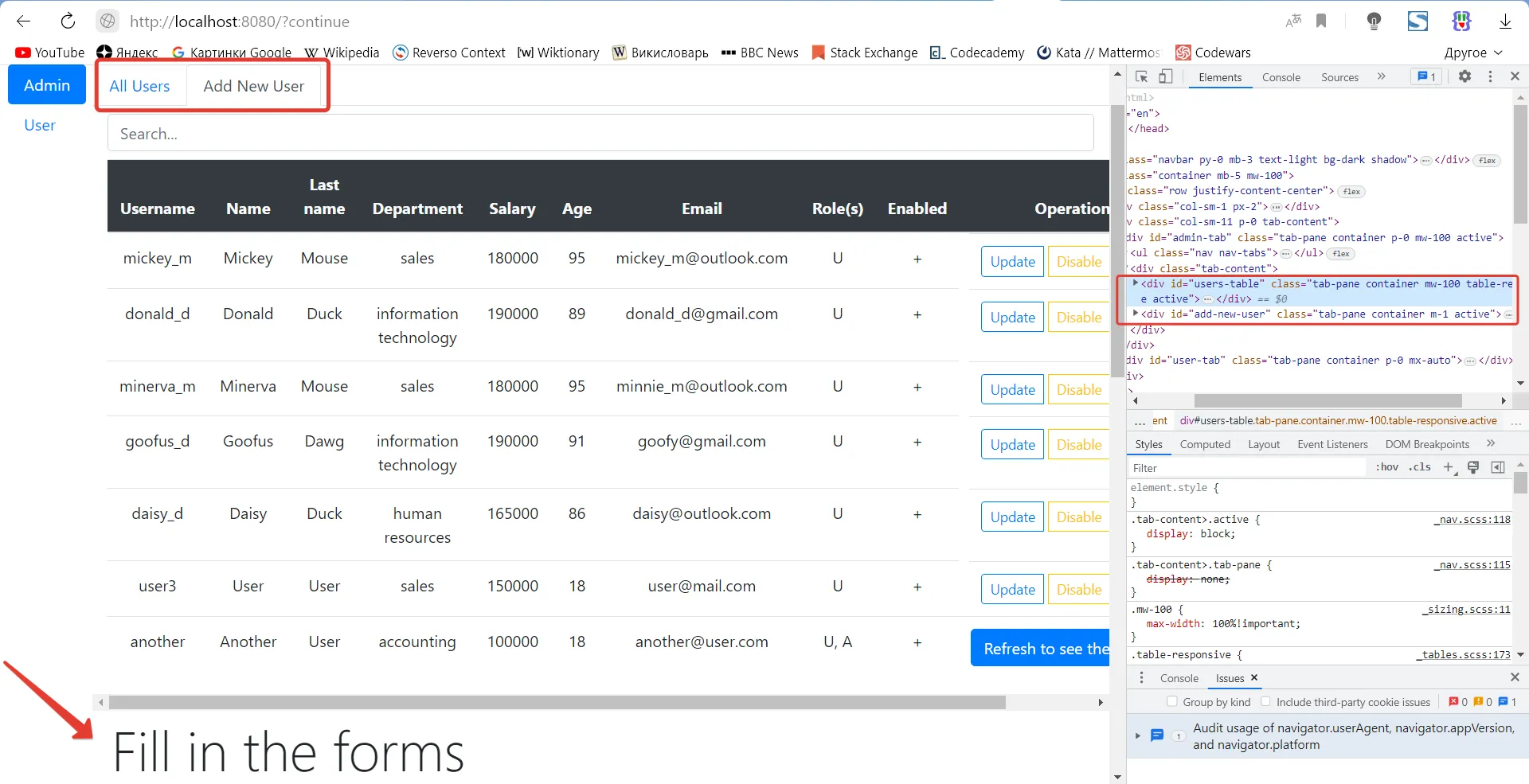Open the DevTools customize three-dot menu
The image size is (1529, 784).
(1490, 76)
